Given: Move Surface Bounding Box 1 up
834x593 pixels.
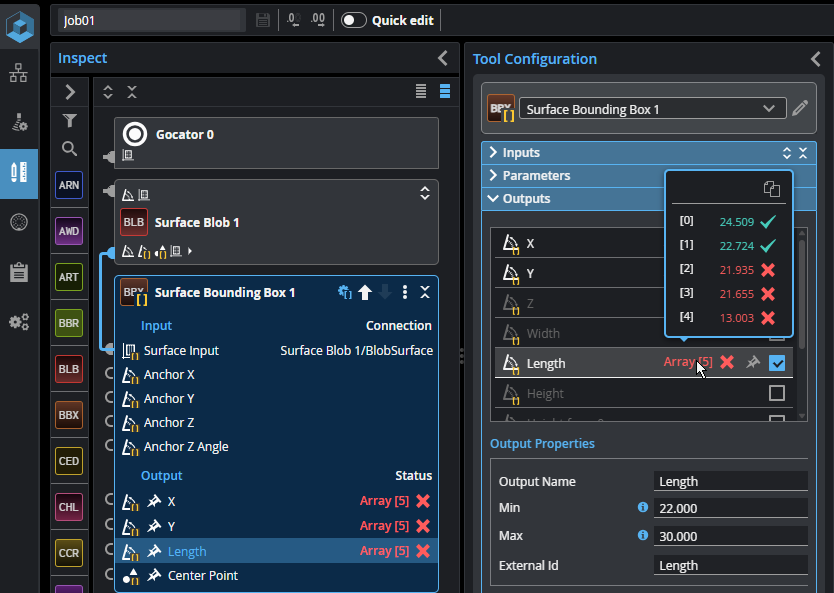Looking at the screenshot, I should click(x=365, y=292).
